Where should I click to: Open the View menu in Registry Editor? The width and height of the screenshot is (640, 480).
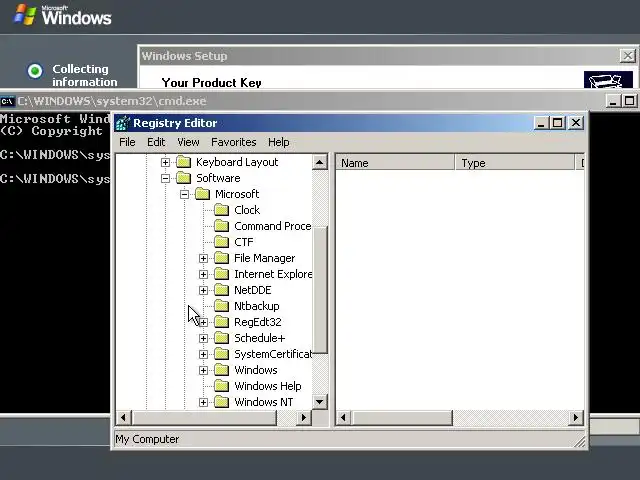pos(188,142)
